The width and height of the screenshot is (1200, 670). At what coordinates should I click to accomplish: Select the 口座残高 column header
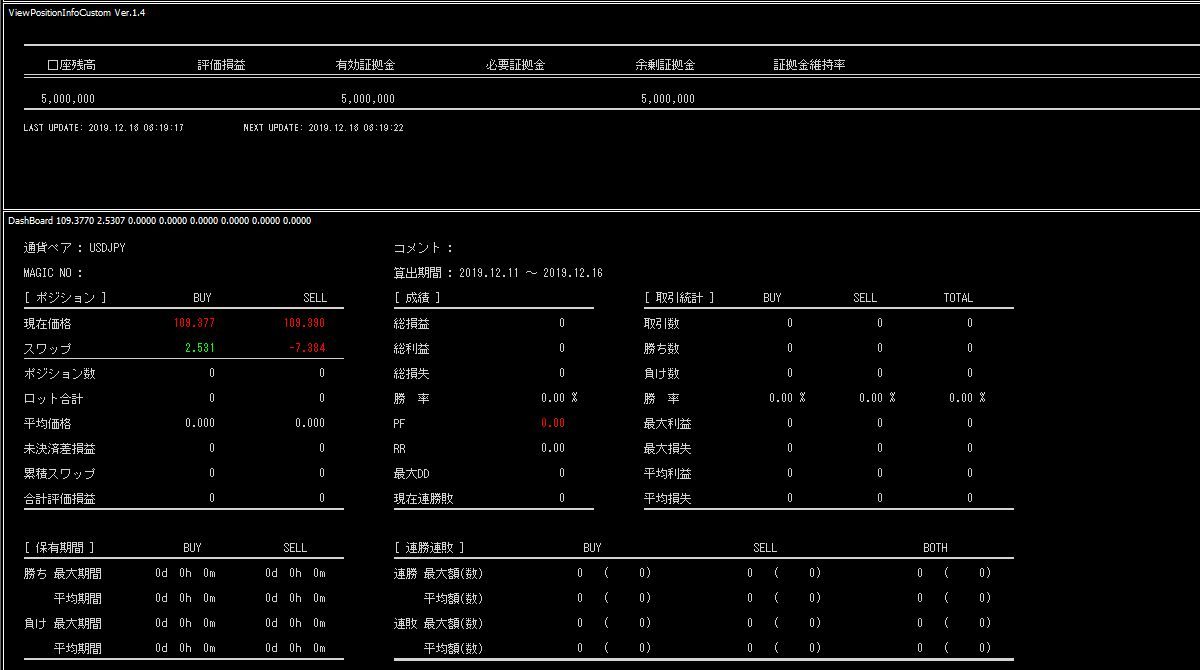coord(71,65)
